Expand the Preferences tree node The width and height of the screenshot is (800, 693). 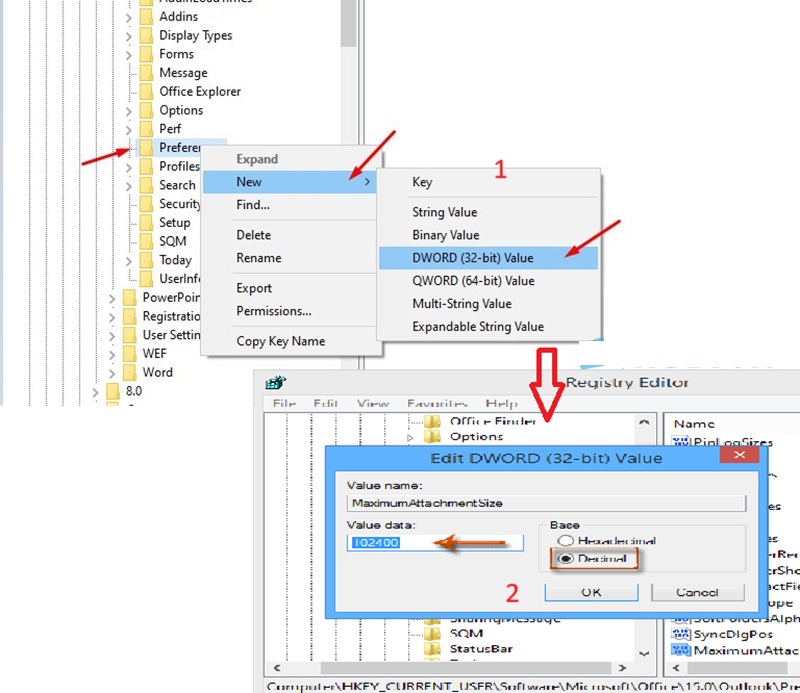(129, 148)
